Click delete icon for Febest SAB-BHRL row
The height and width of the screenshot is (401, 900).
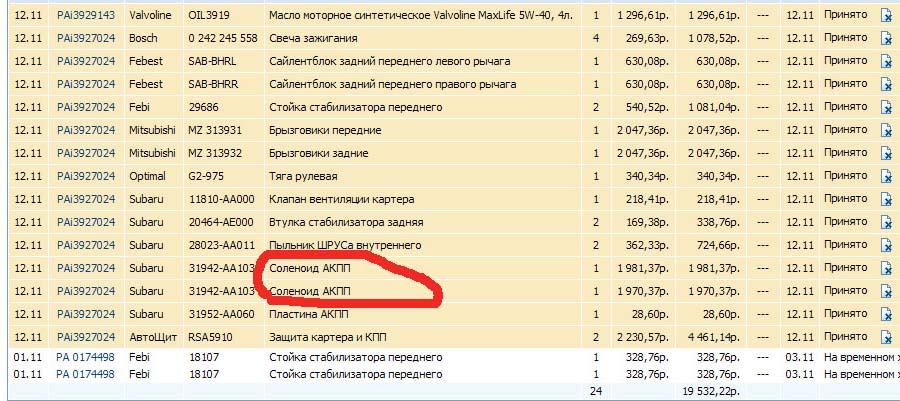click(885, 62)
